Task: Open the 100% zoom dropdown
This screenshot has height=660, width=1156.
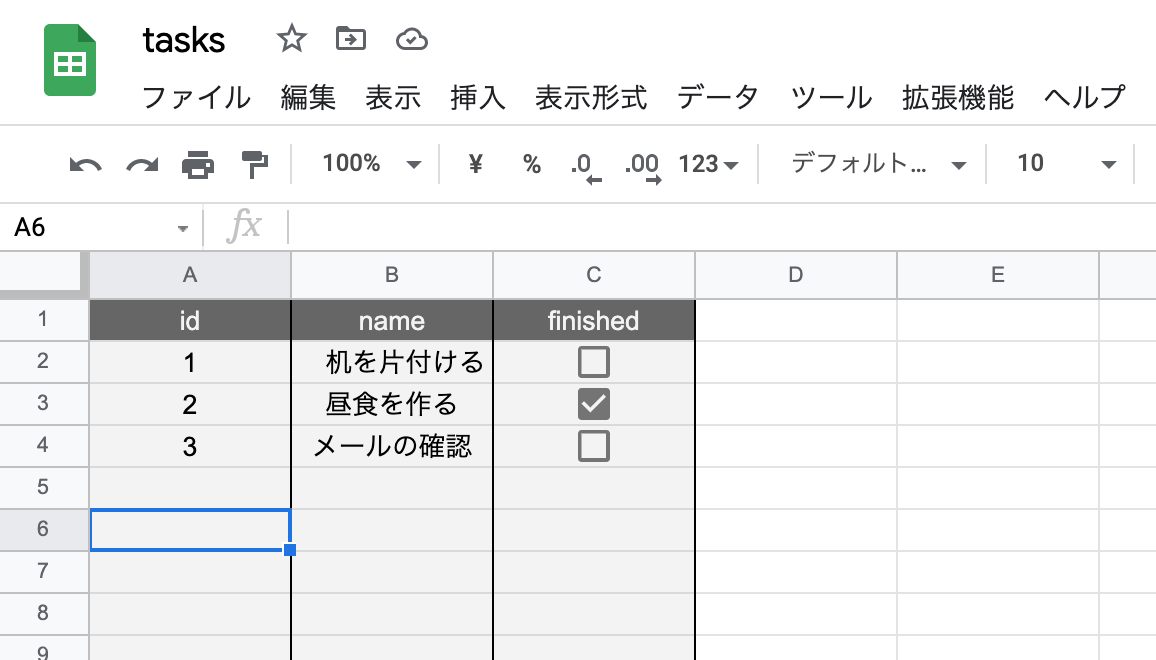Action: click(371, 164)
